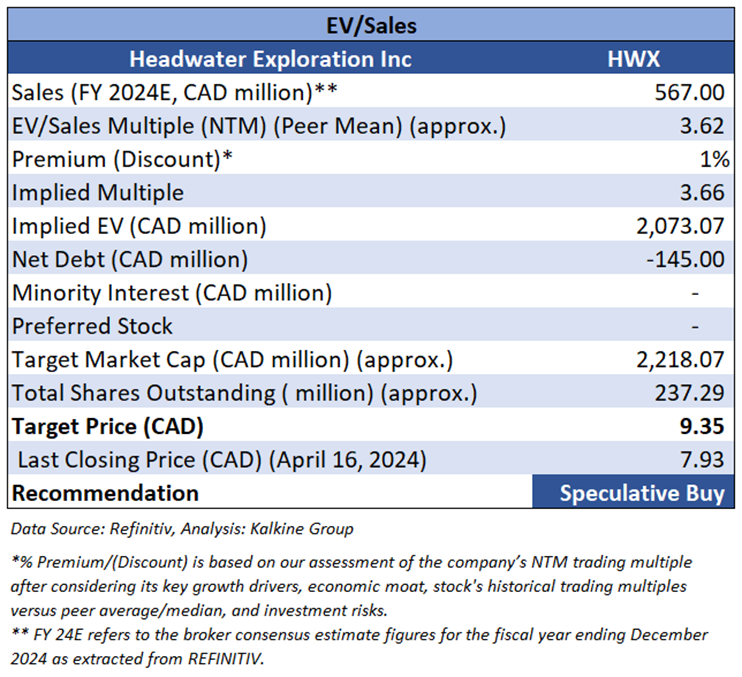The height and width of the screenshot is (677, 742).
Task: Select the Headwater Exploration Inc header
Action: [271, 59]
